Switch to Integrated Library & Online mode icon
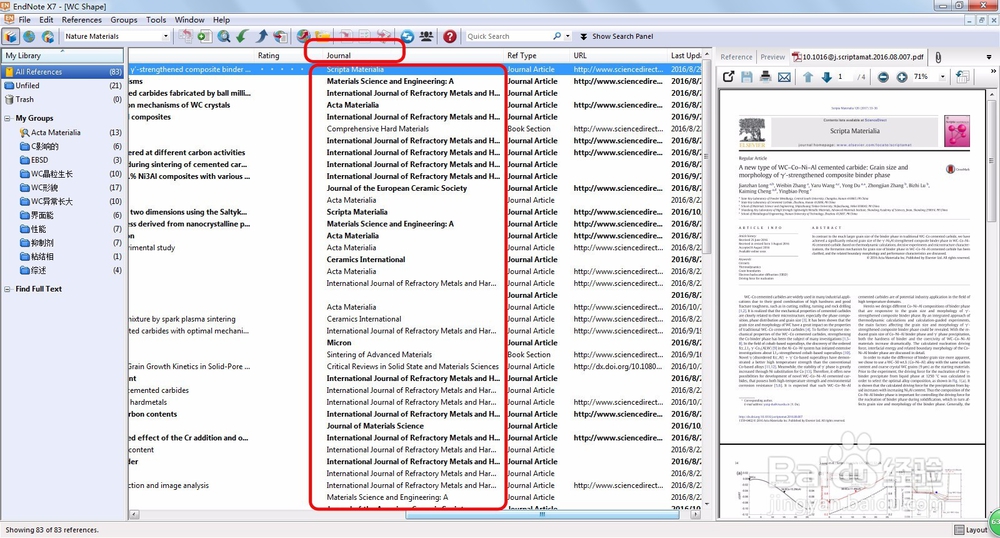The image size is (1000, 538). [x=48, y=36]
